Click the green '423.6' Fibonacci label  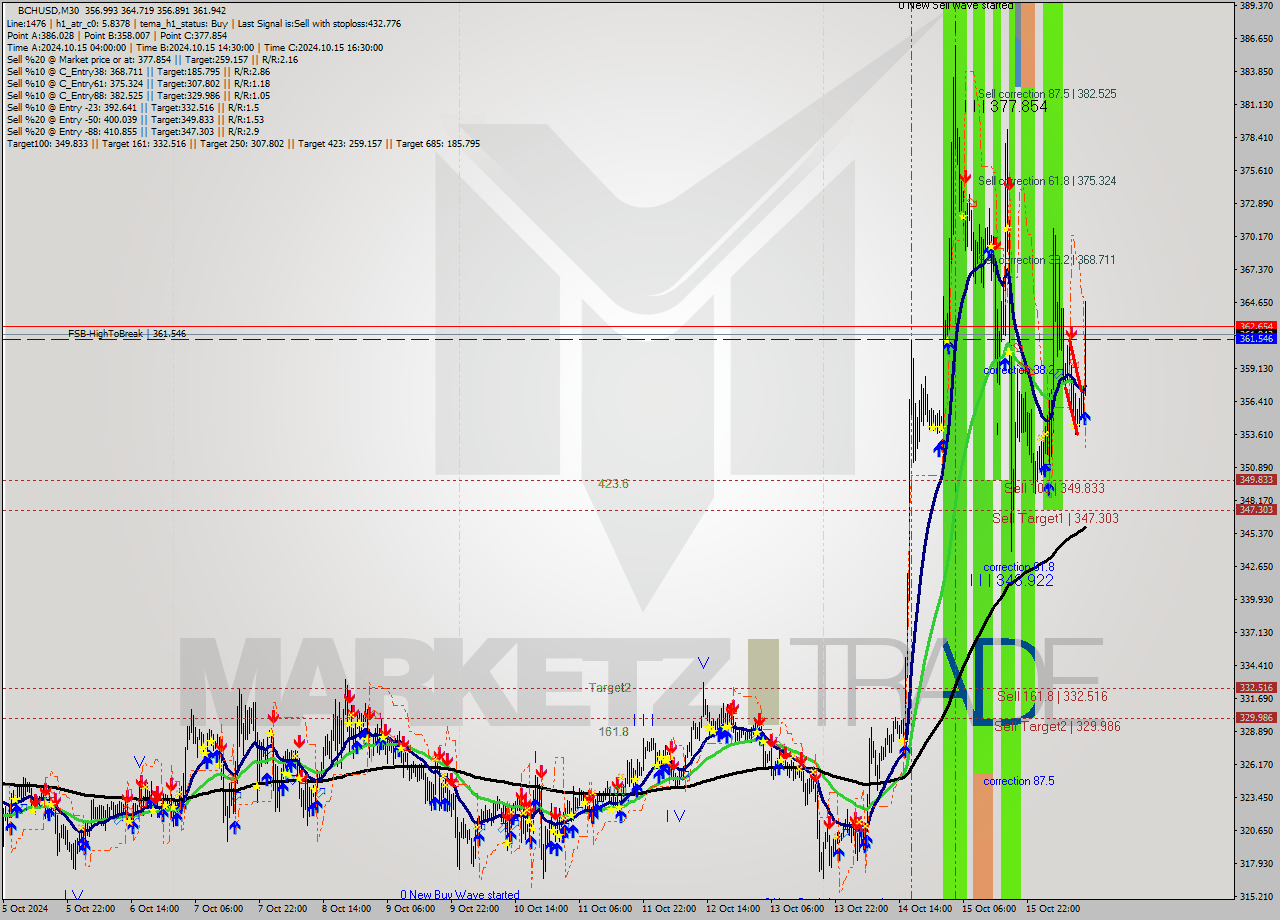tap(613, 484)
